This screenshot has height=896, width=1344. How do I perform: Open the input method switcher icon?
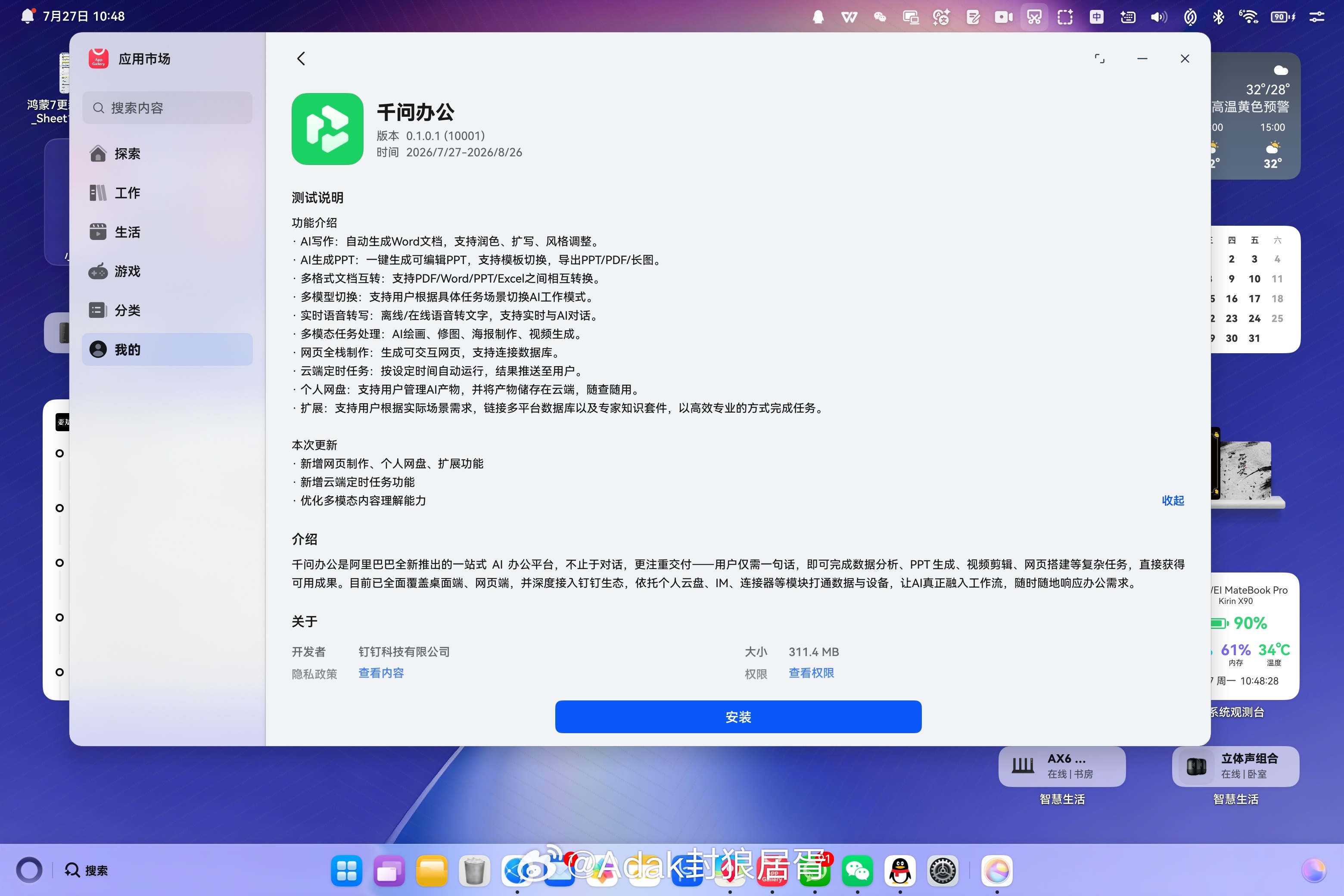1096,16
